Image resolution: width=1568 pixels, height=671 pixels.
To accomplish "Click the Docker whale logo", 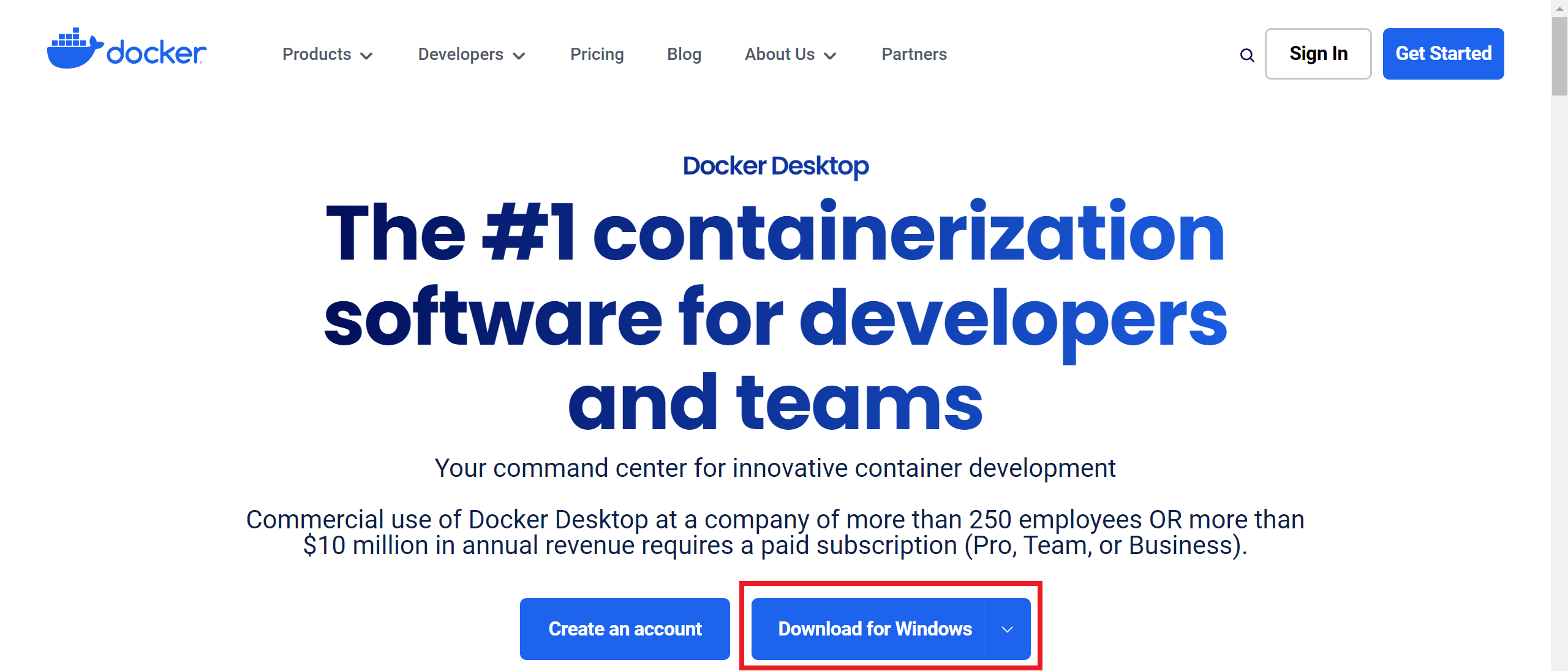I will coord(73,52).
